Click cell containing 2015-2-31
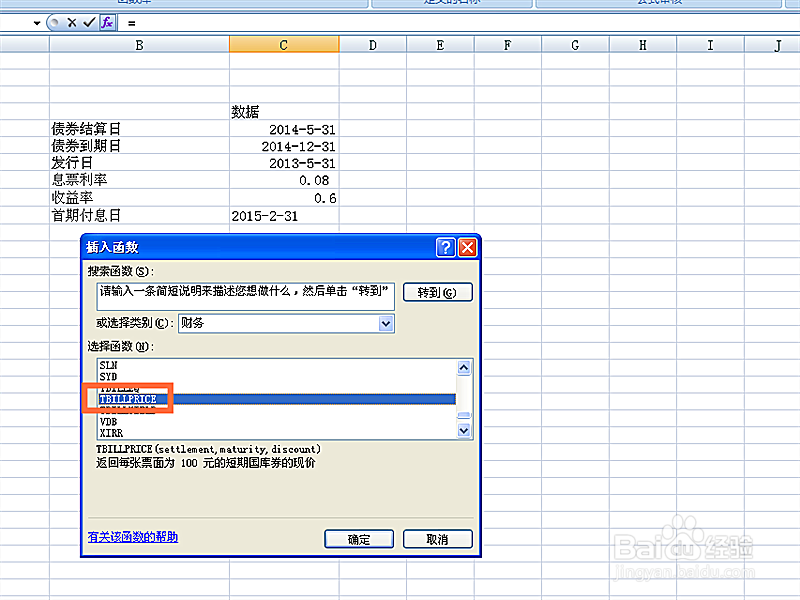Image resolution: width=800 pixels, height=600 pixels. click(284, 216)
